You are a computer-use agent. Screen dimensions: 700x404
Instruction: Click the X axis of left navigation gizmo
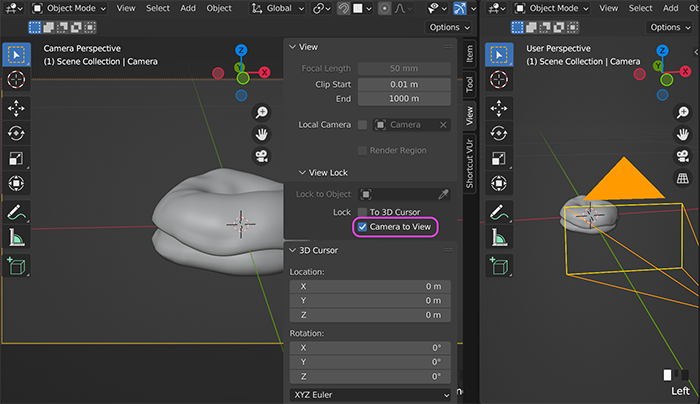265,72
